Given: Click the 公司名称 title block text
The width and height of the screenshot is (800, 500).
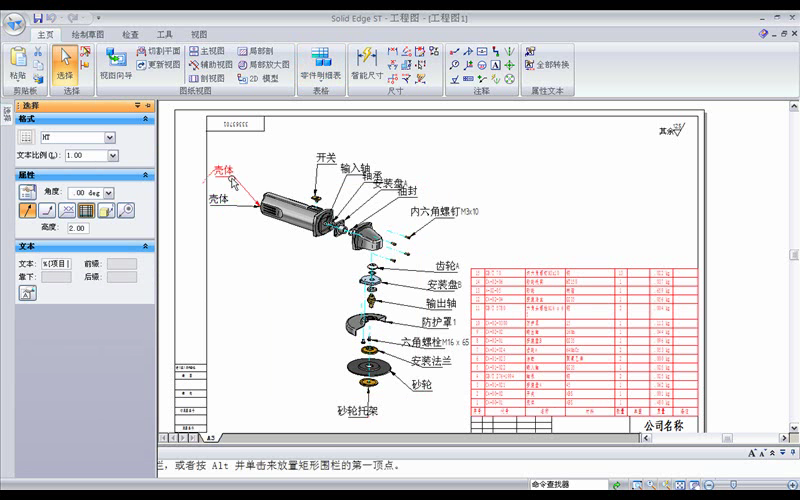Looking at the screenshot, I should click(663, 426).
